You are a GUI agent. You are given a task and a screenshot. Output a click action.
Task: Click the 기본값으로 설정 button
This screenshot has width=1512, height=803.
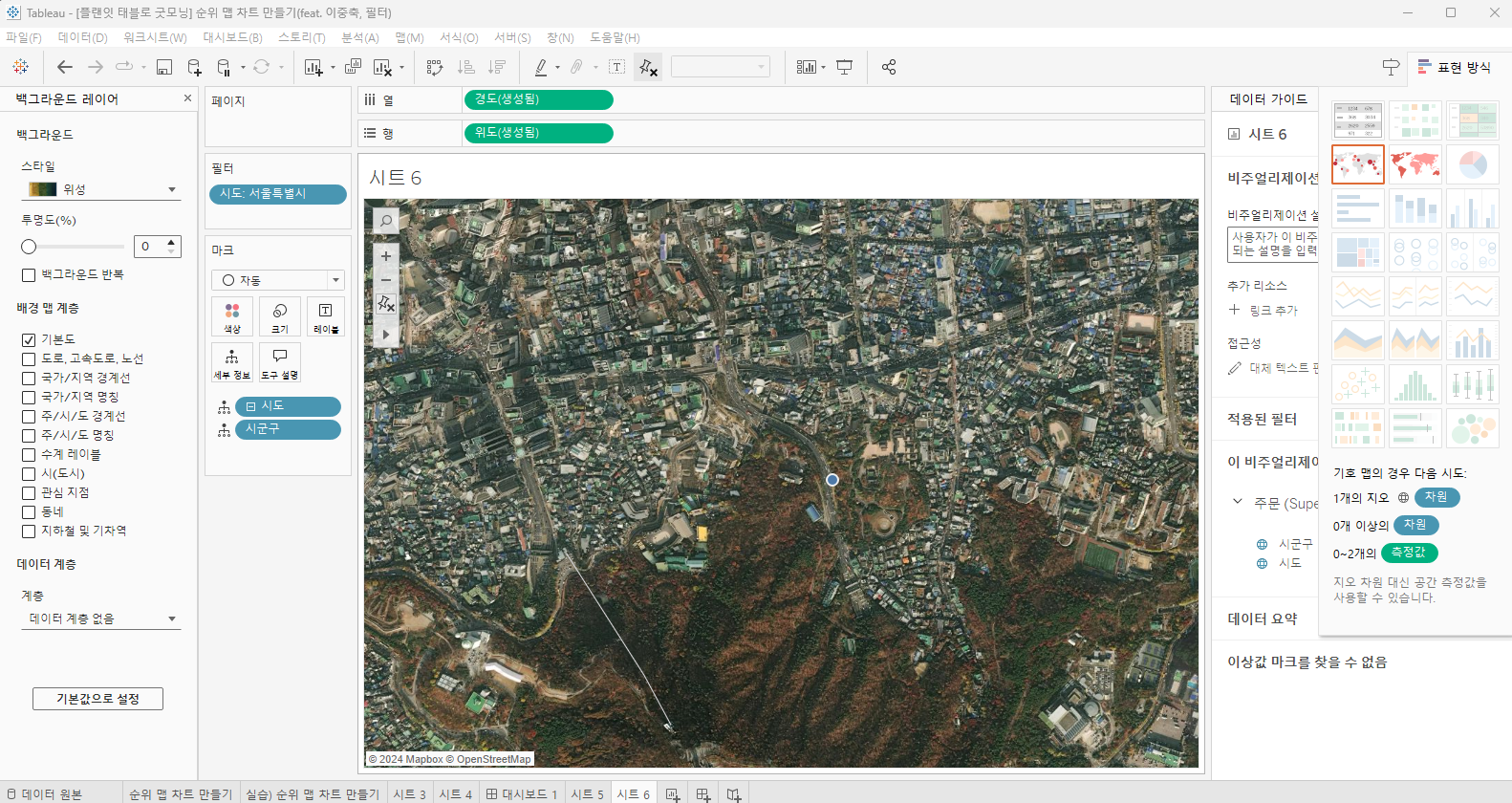coord(97,699)
